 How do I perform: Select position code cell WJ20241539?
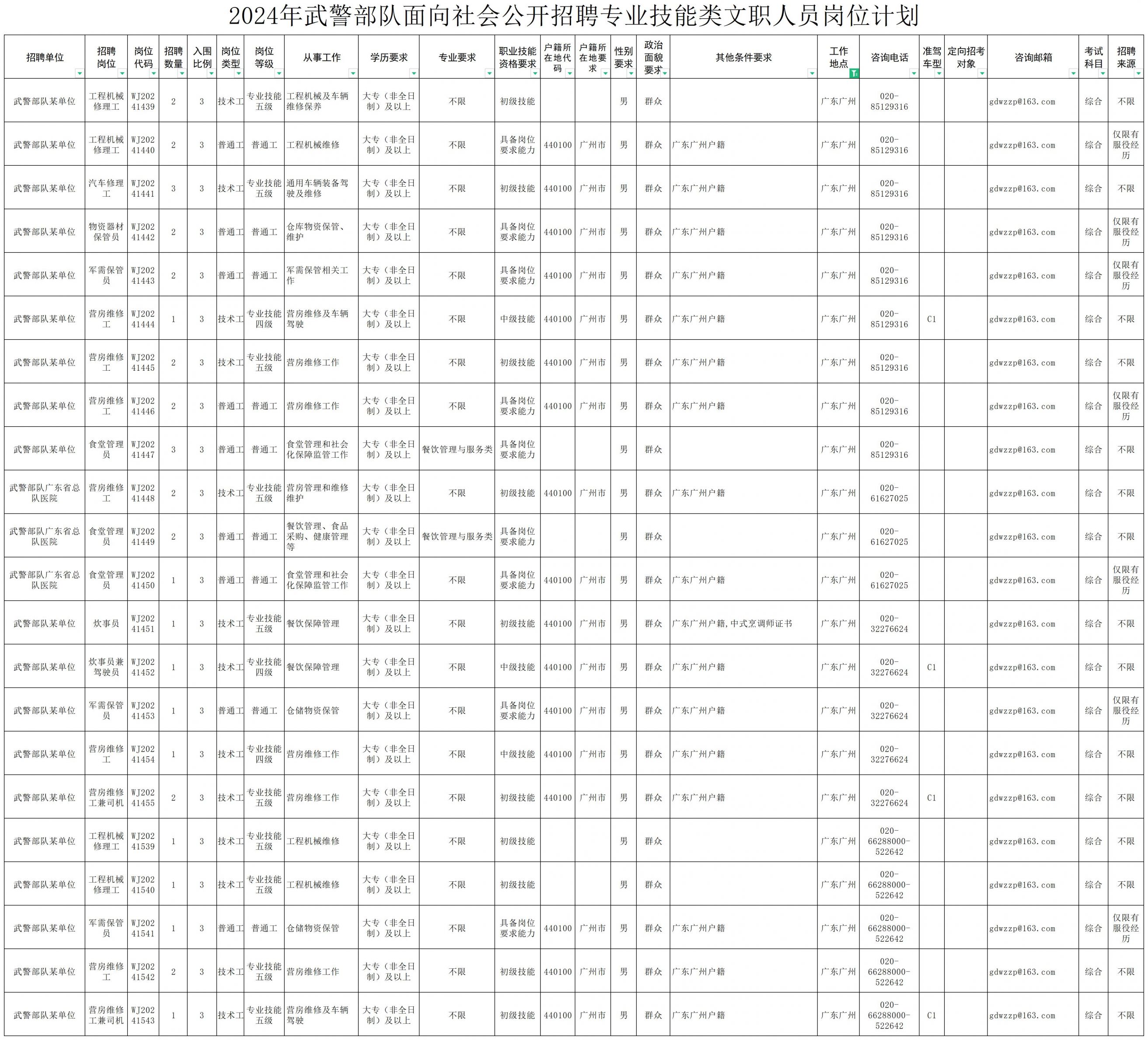[x=143, y=841]
